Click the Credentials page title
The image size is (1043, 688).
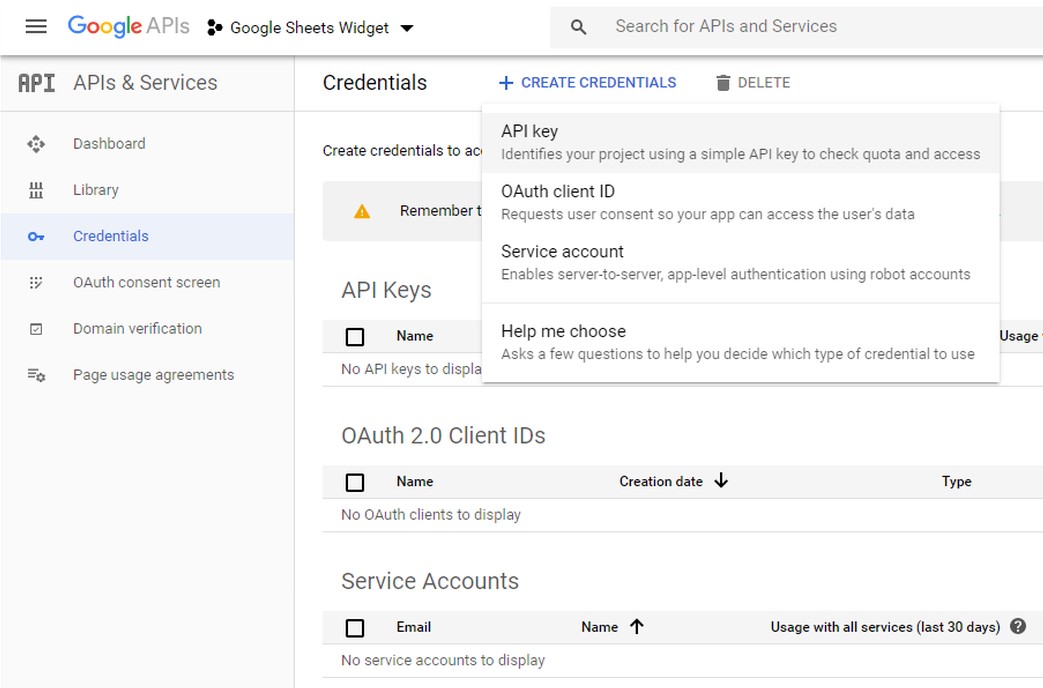(375, 83)
